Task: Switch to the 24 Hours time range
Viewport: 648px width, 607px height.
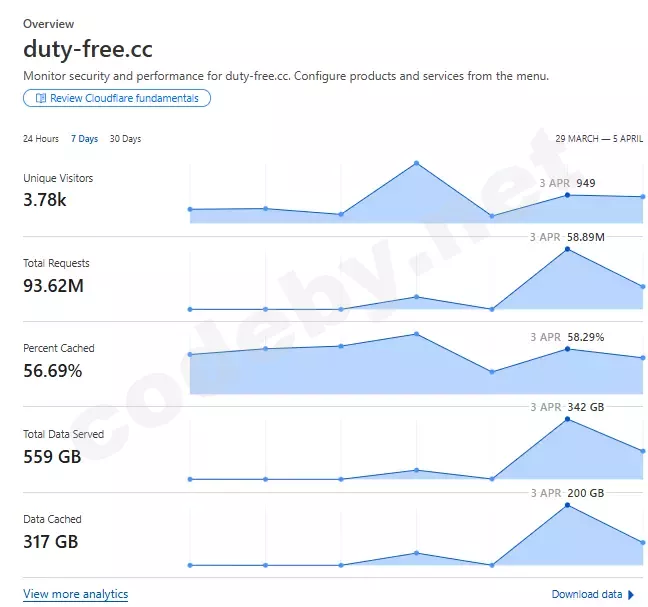Action: click(41, 139)
